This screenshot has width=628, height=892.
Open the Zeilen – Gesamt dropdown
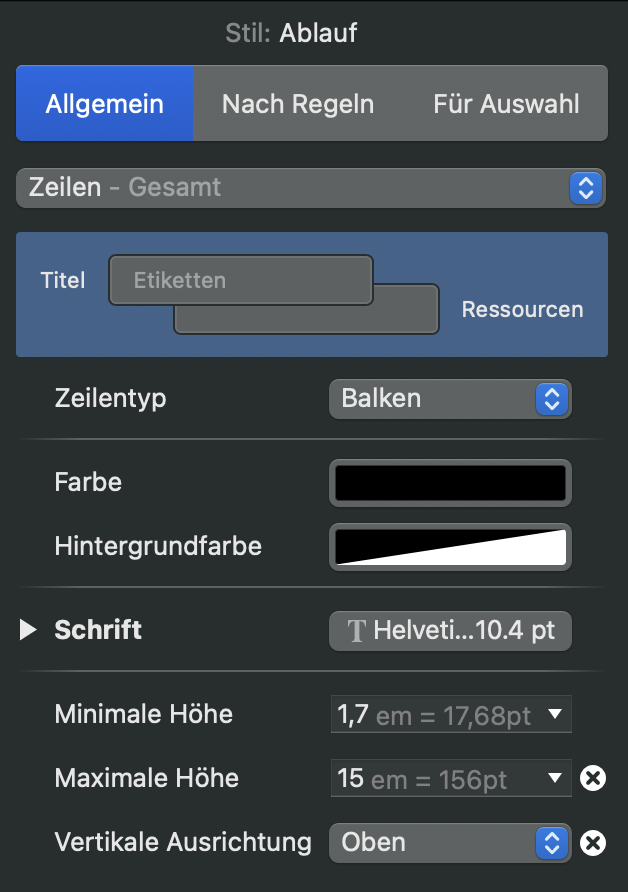[300, 187]
